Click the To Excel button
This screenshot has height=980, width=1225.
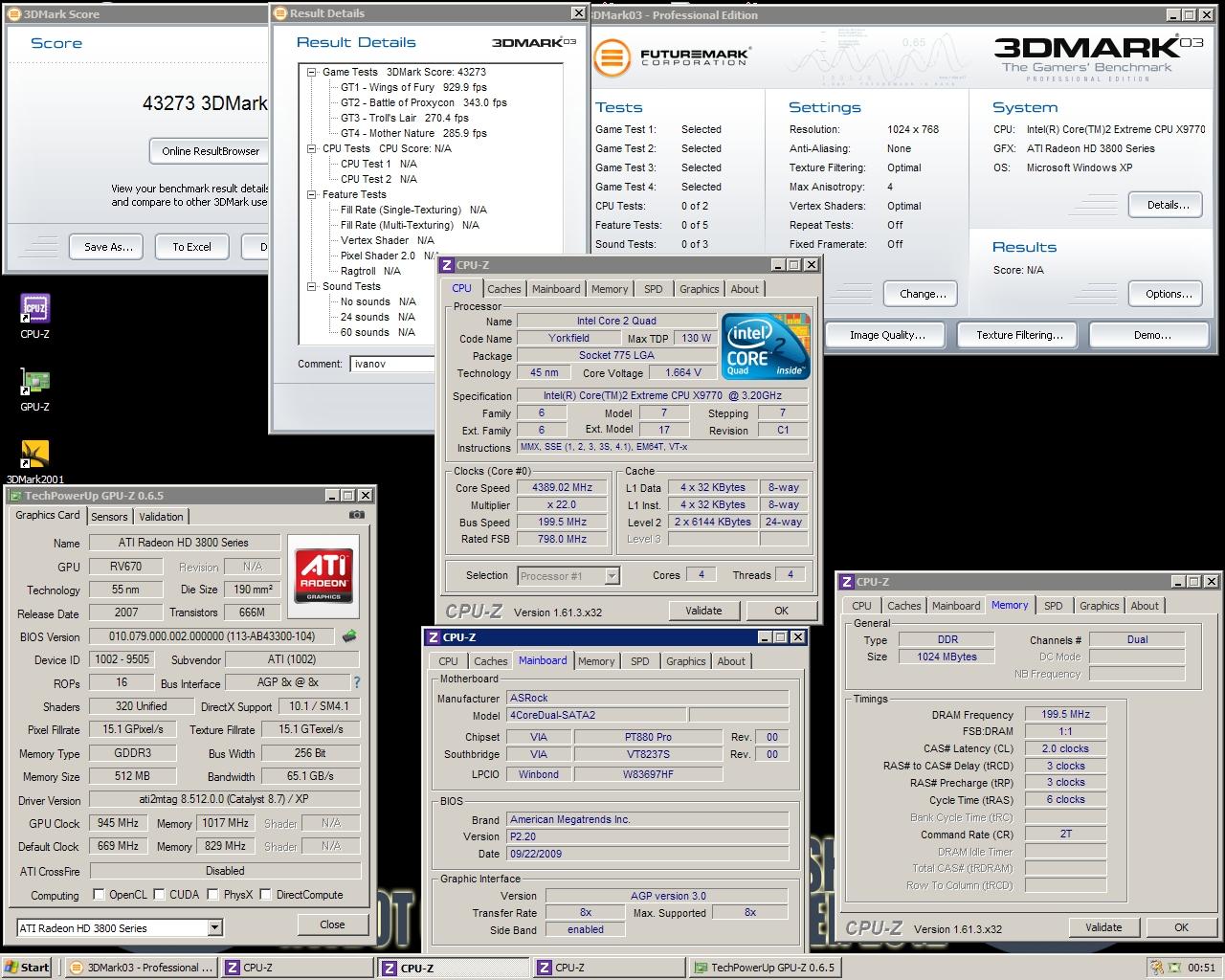click(191, 247)
